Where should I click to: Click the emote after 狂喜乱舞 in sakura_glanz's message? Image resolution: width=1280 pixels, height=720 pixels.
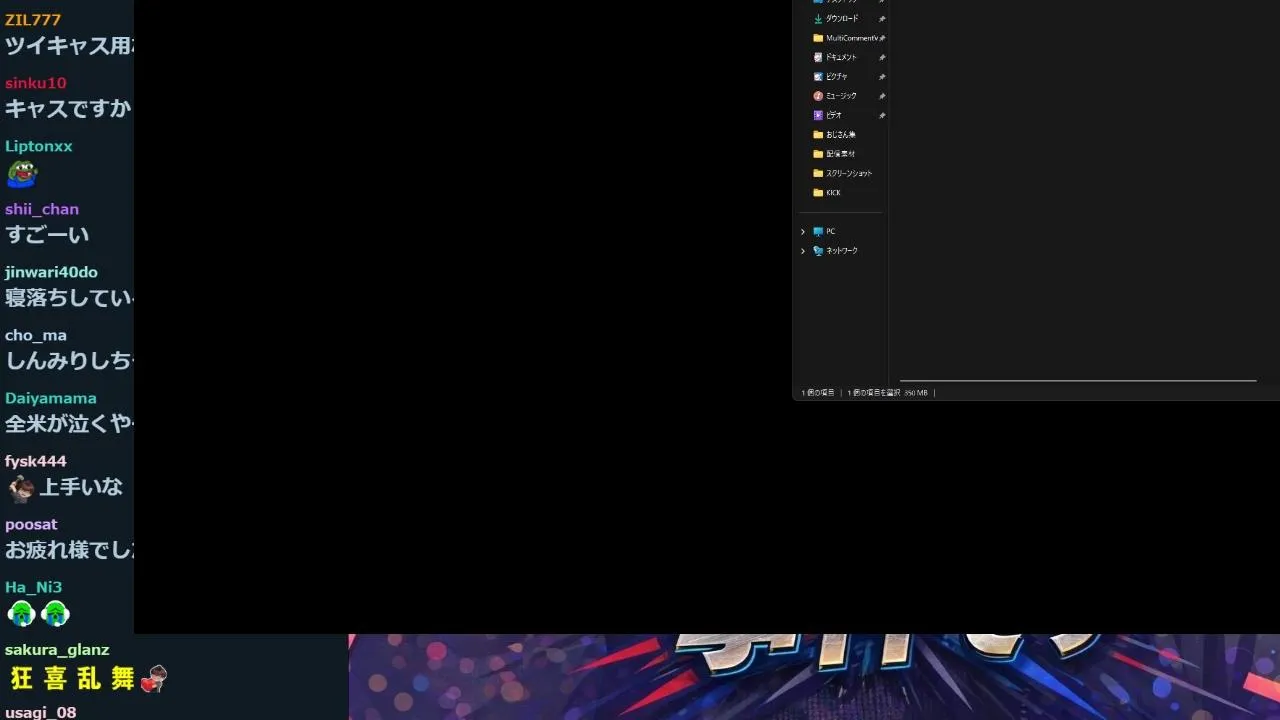153,679
